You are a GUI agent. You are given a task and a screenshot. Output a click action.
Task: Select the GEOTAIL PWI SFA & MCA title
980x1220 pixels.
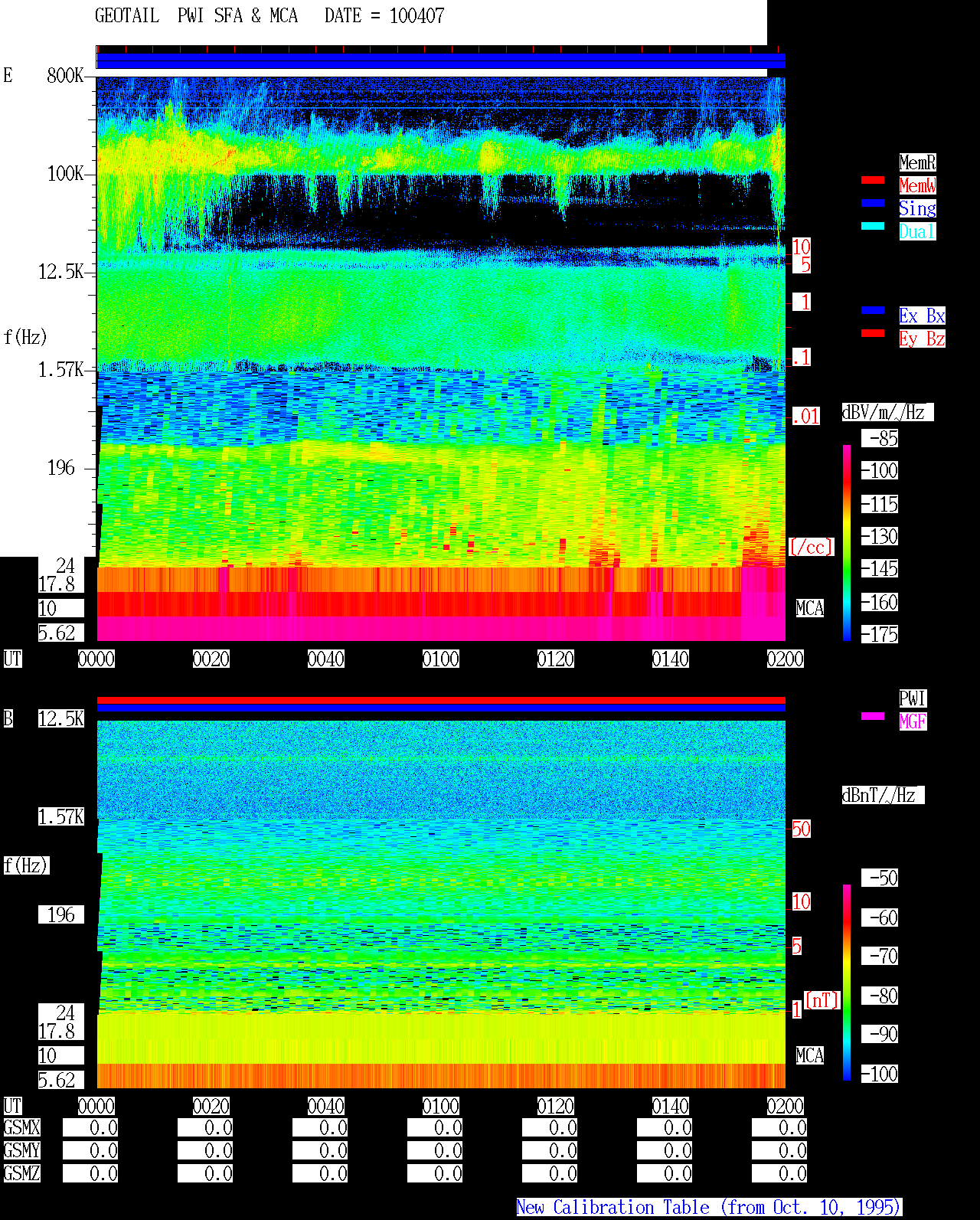click(196, 16)
